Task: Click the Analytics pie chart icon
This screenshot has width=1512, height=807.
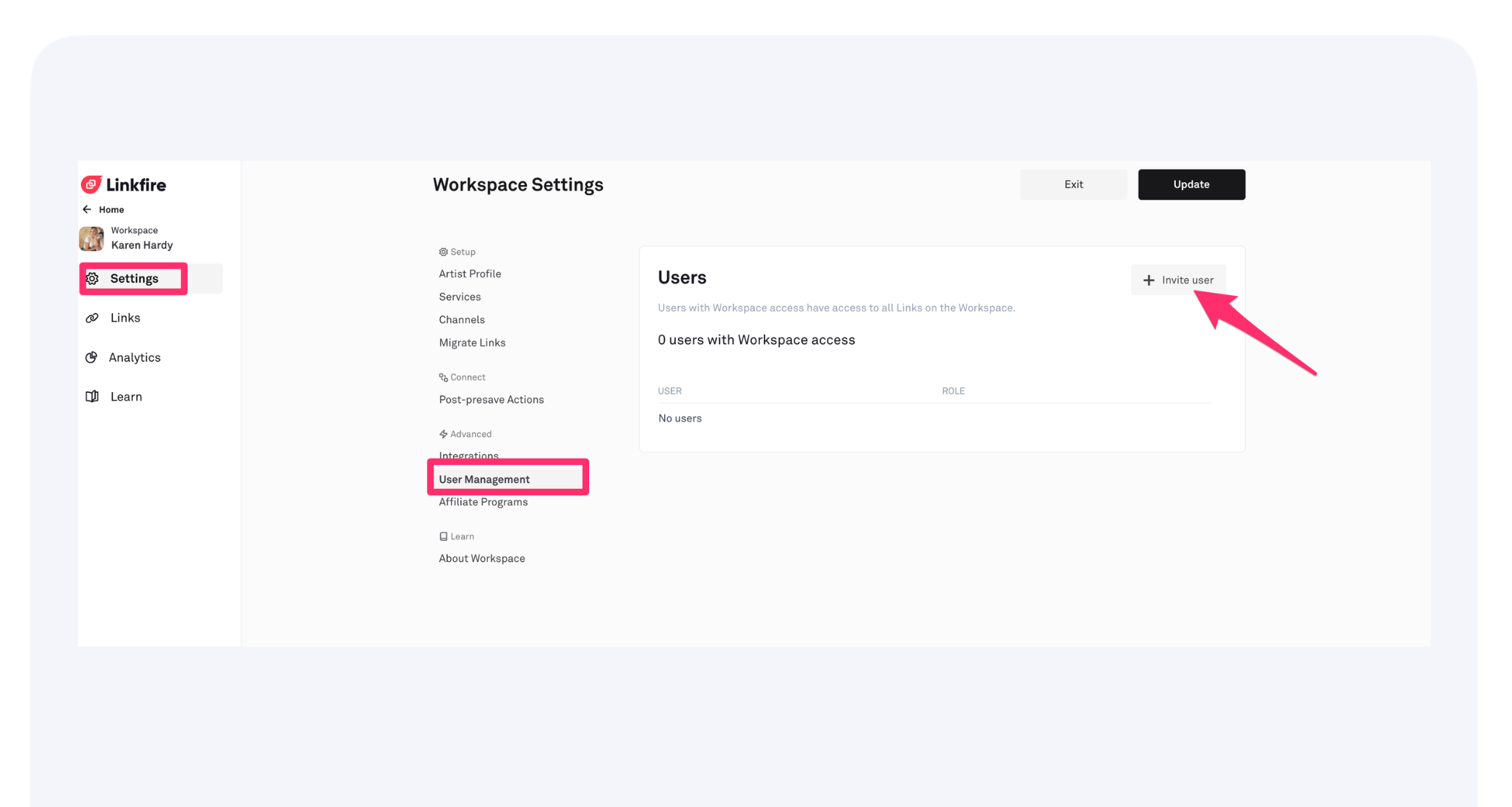Action: pyautogui.click(x=92, y=357)
